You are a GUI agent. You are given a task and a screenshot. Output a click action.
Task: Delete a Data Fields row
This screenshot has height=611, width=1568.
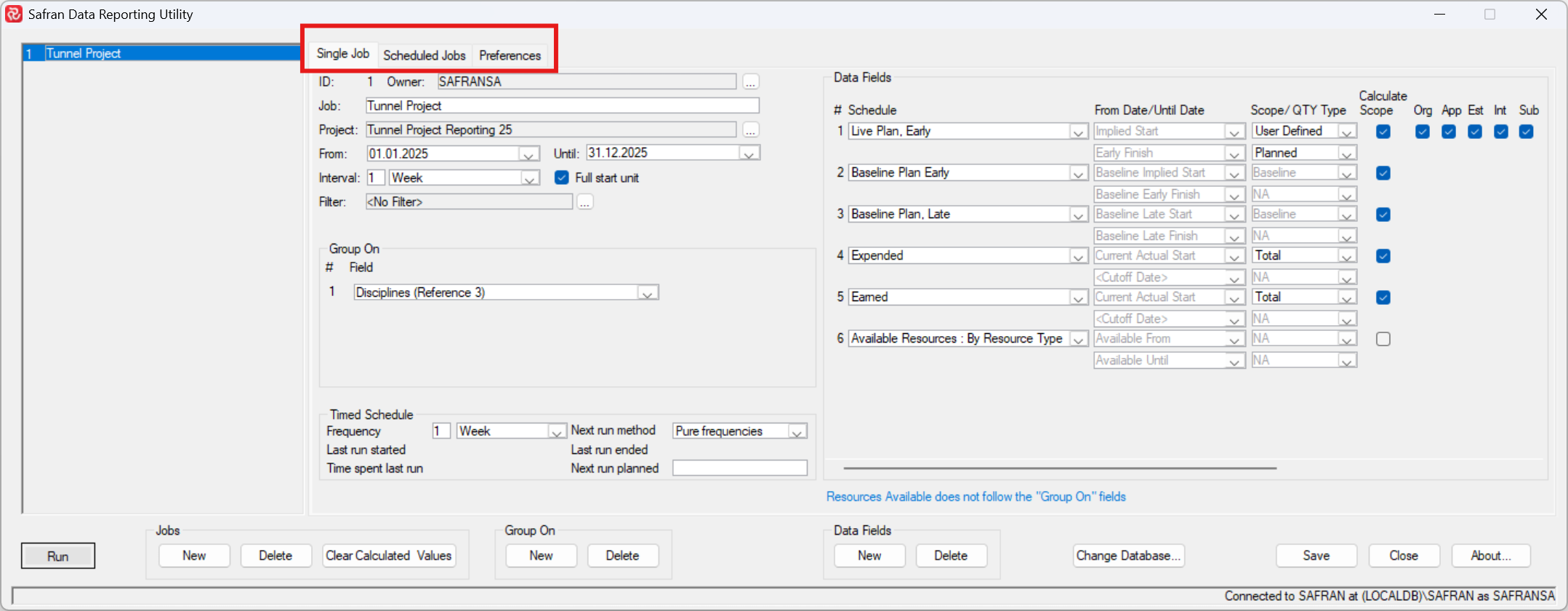click(x=951, y=556)
